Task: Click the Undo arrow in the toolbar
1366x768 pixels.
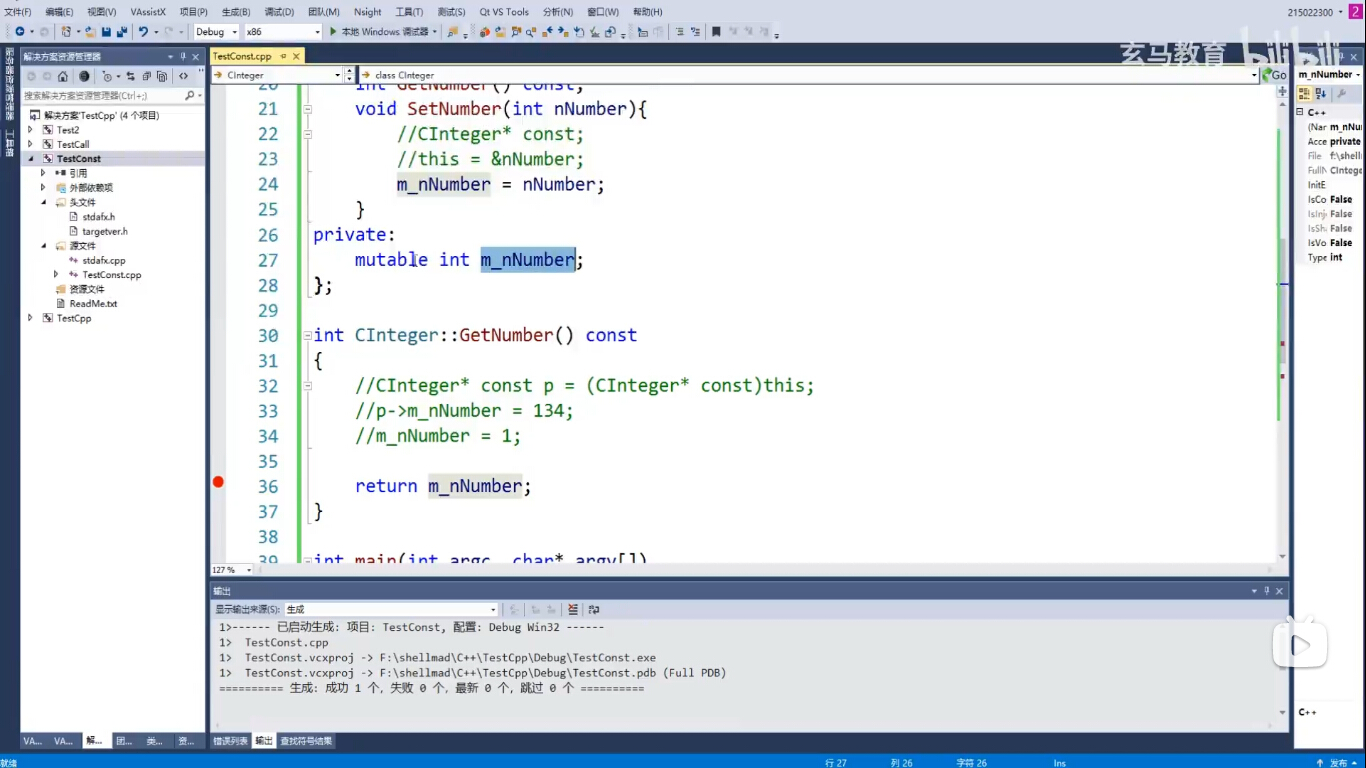Action: (143, 32)
